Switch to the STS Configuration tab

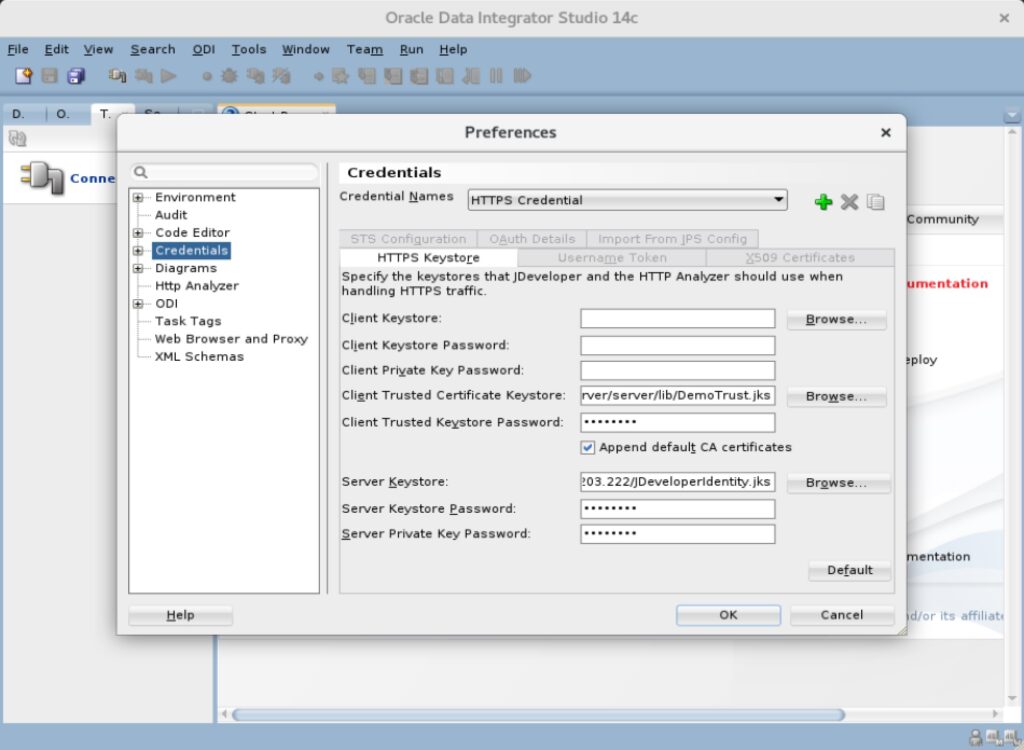(408, 239)
